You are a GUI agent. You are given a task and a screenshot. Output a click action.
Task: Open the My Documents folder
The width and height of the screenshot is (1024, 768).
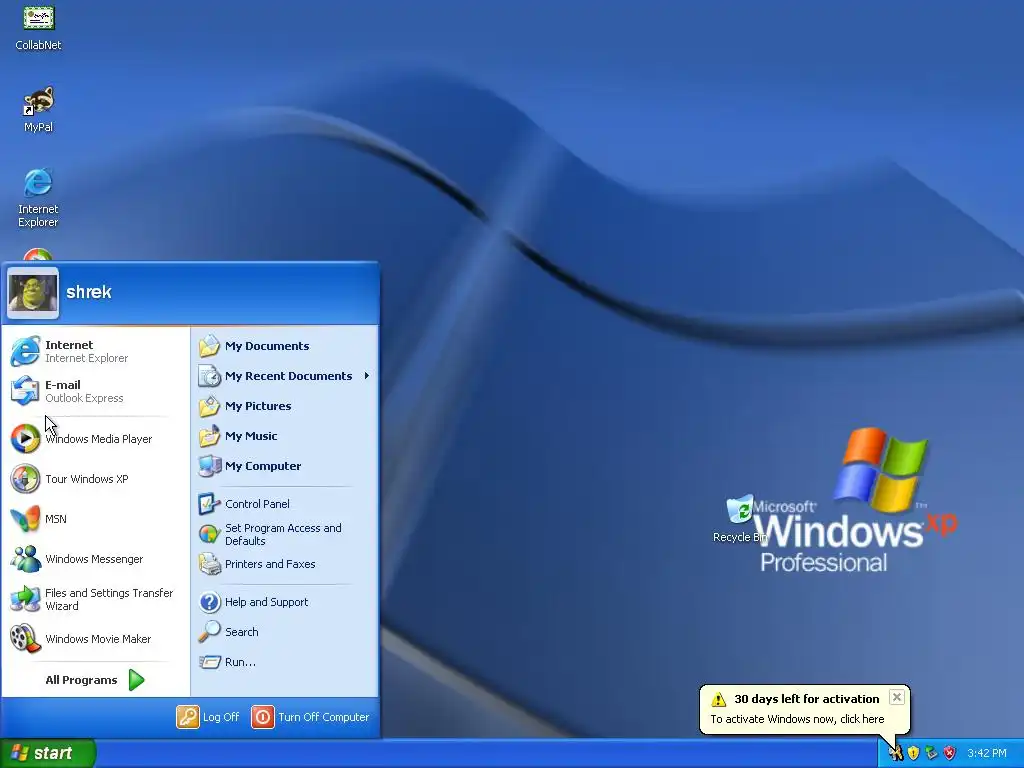coord(285,345)
